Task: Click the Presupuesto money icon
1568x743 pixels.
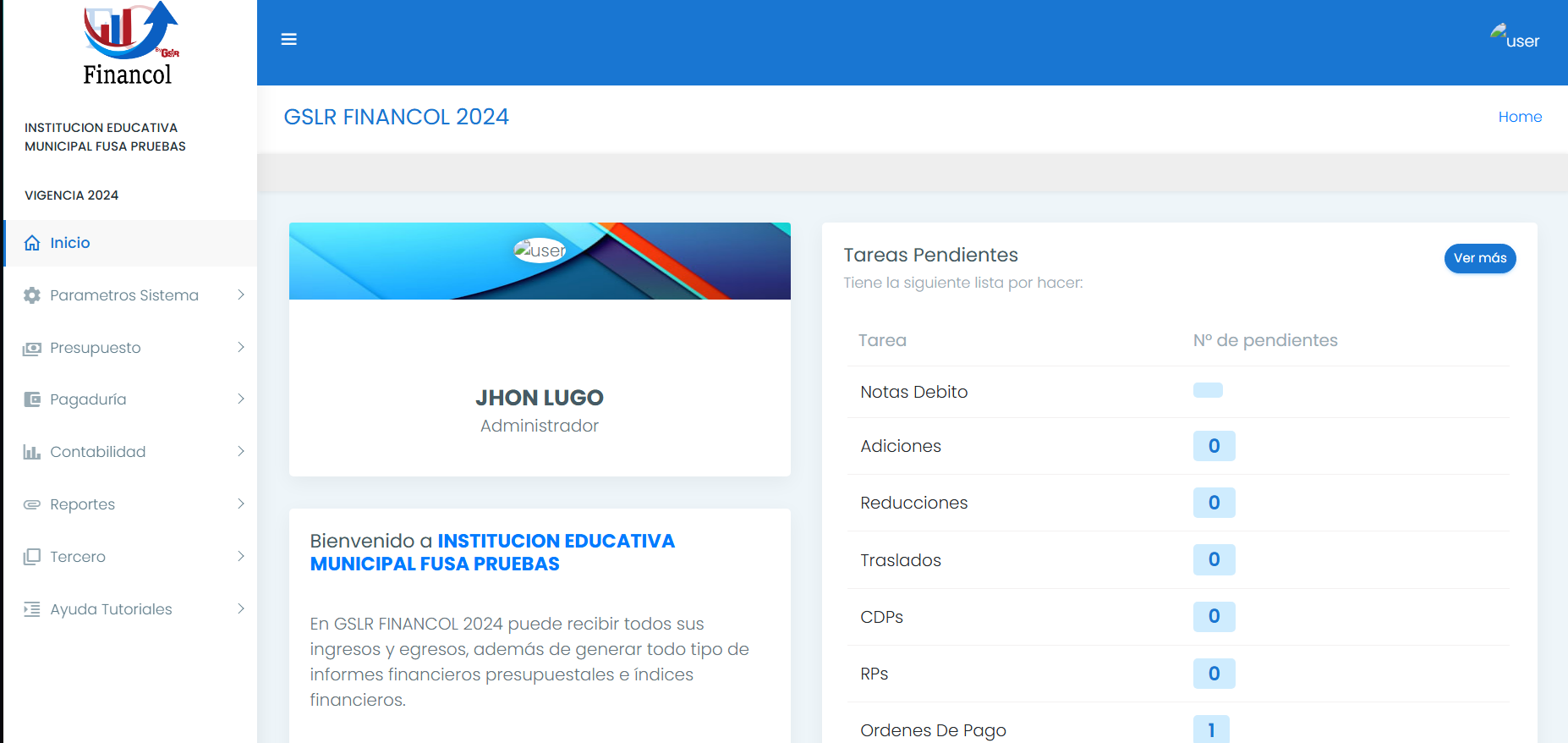Action: click(x=32, y=348)
